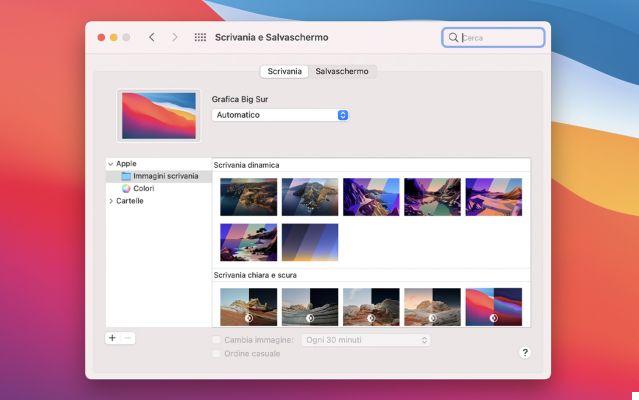This screenshot has height=400, width=639.
Task: Click the Grafica Big Sur label
Action: (x=240, y=99)
